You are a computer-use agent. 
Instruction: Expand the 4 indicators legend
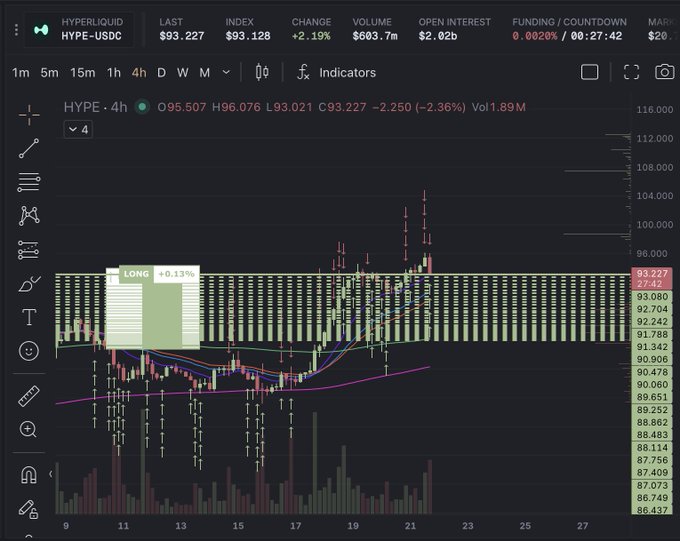78,129
